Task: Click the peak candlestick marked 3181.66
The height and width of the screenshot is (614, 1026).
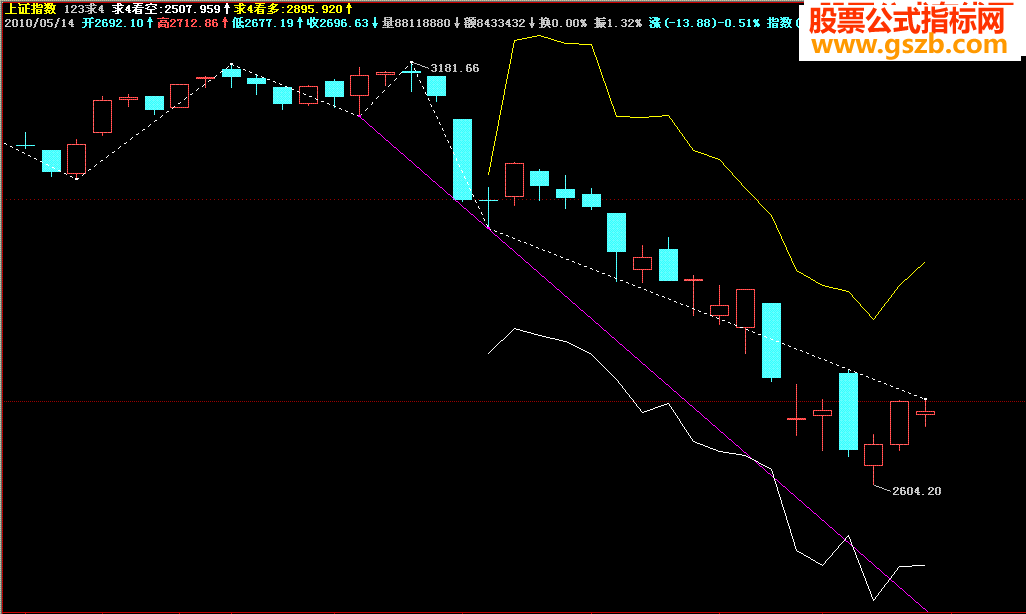Action: pos(411,72)
